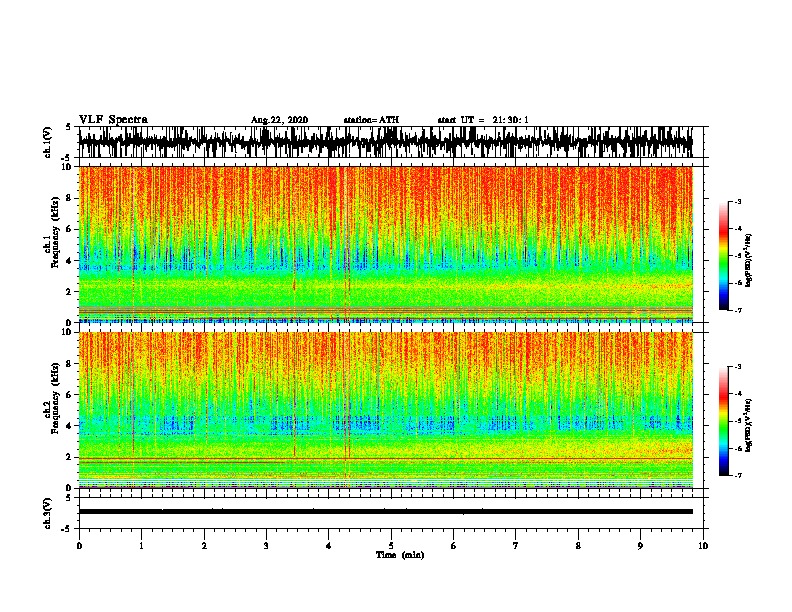Click the "-3" tick on ch.1 colorbar

[737, 202]
